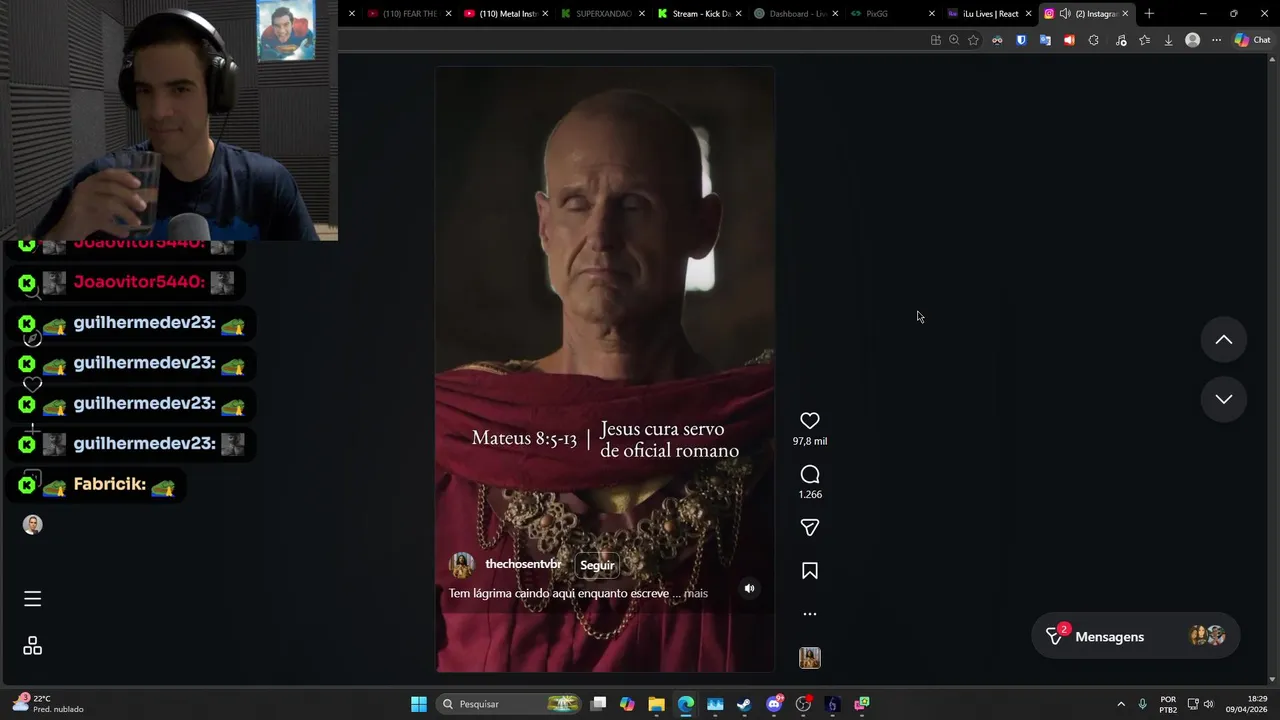
Task: Open Steam from the taskbar
Action: click(744, 704)
